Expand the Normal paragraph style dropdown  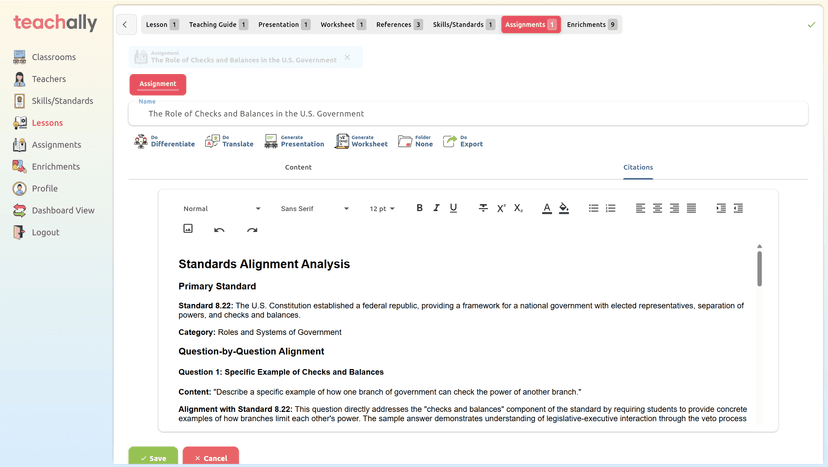[221, 209]
